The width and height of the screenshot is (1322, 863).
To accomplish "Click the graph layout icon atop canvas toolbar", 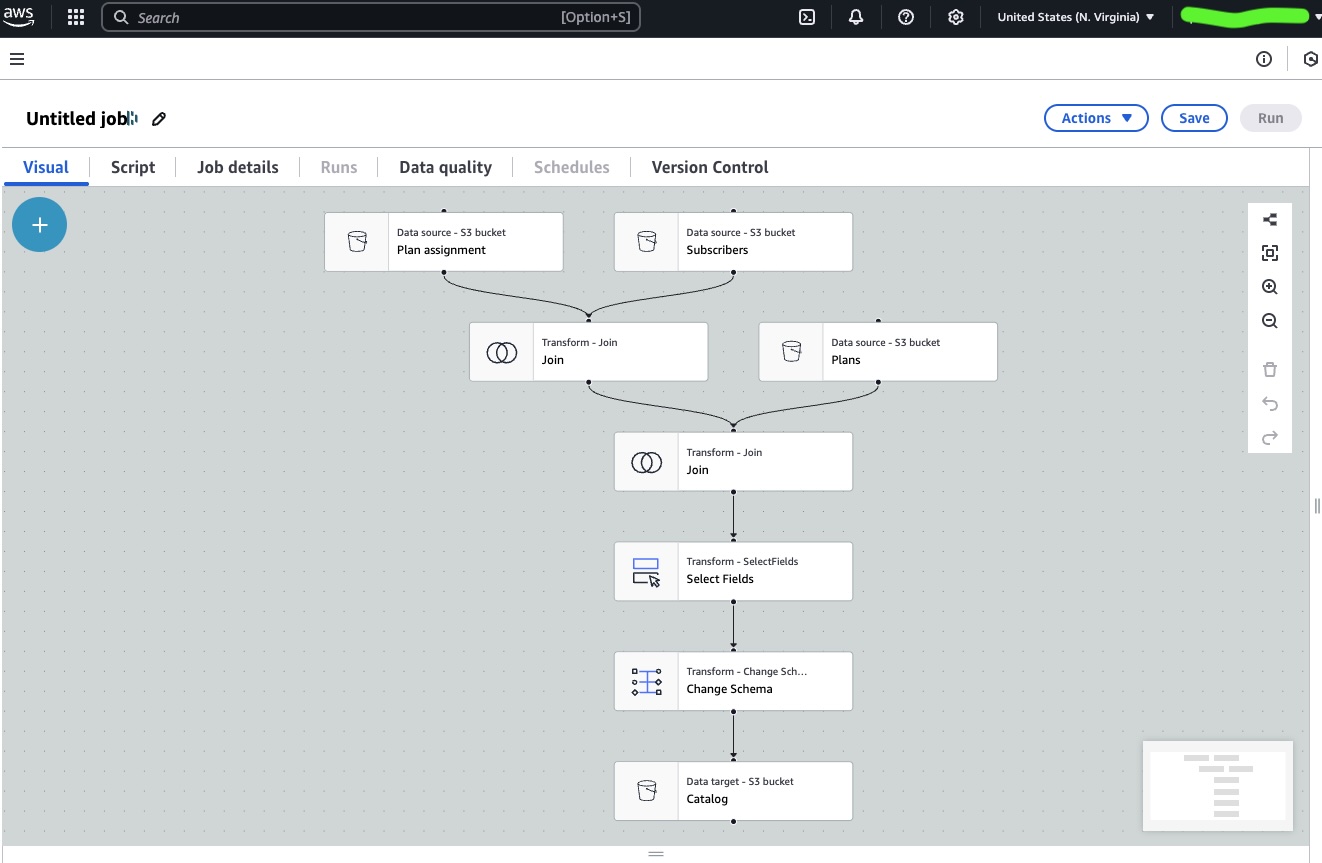I will click(1269, 219).
